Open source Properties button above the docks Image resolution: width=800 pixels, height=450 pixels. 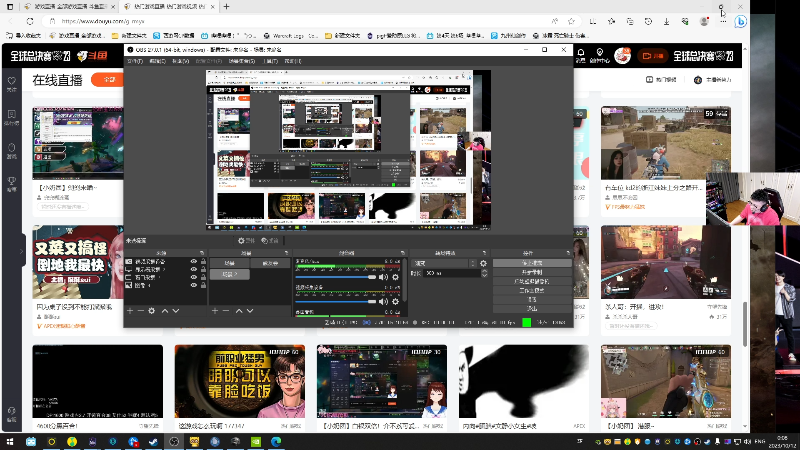tap(246, 240)
